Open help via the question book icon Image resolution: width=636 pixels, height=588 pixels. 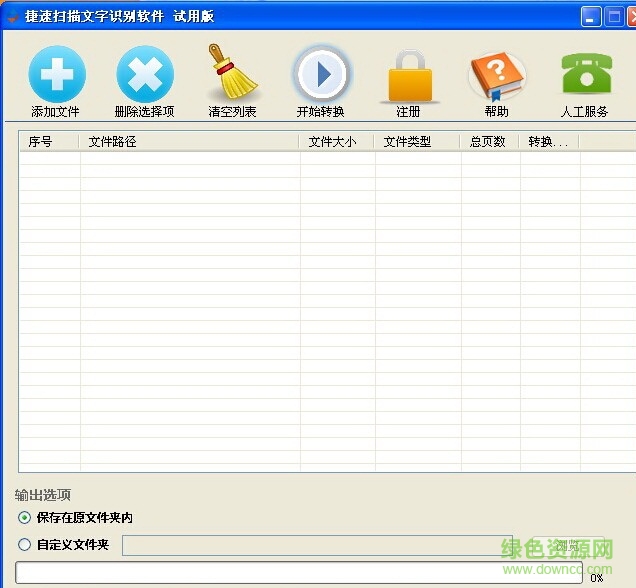(498, 76)
